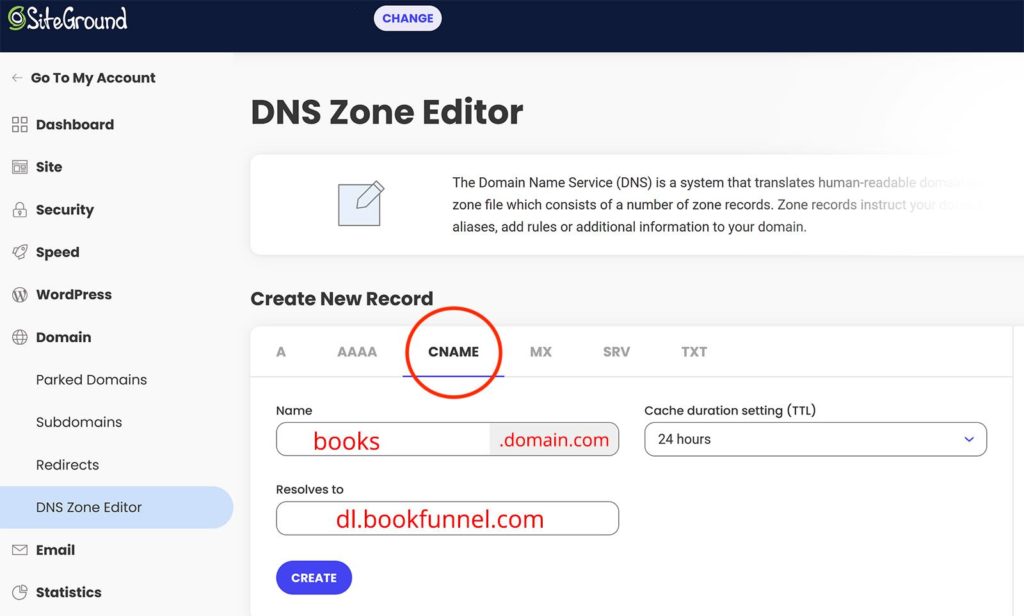The image size is (1024, 616).
Task: Switch to the TXT record tab
Action: 694,351
